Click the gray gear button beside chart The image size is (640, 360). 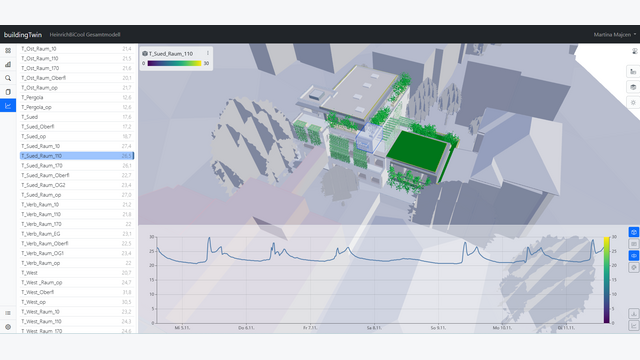(633, 268)
